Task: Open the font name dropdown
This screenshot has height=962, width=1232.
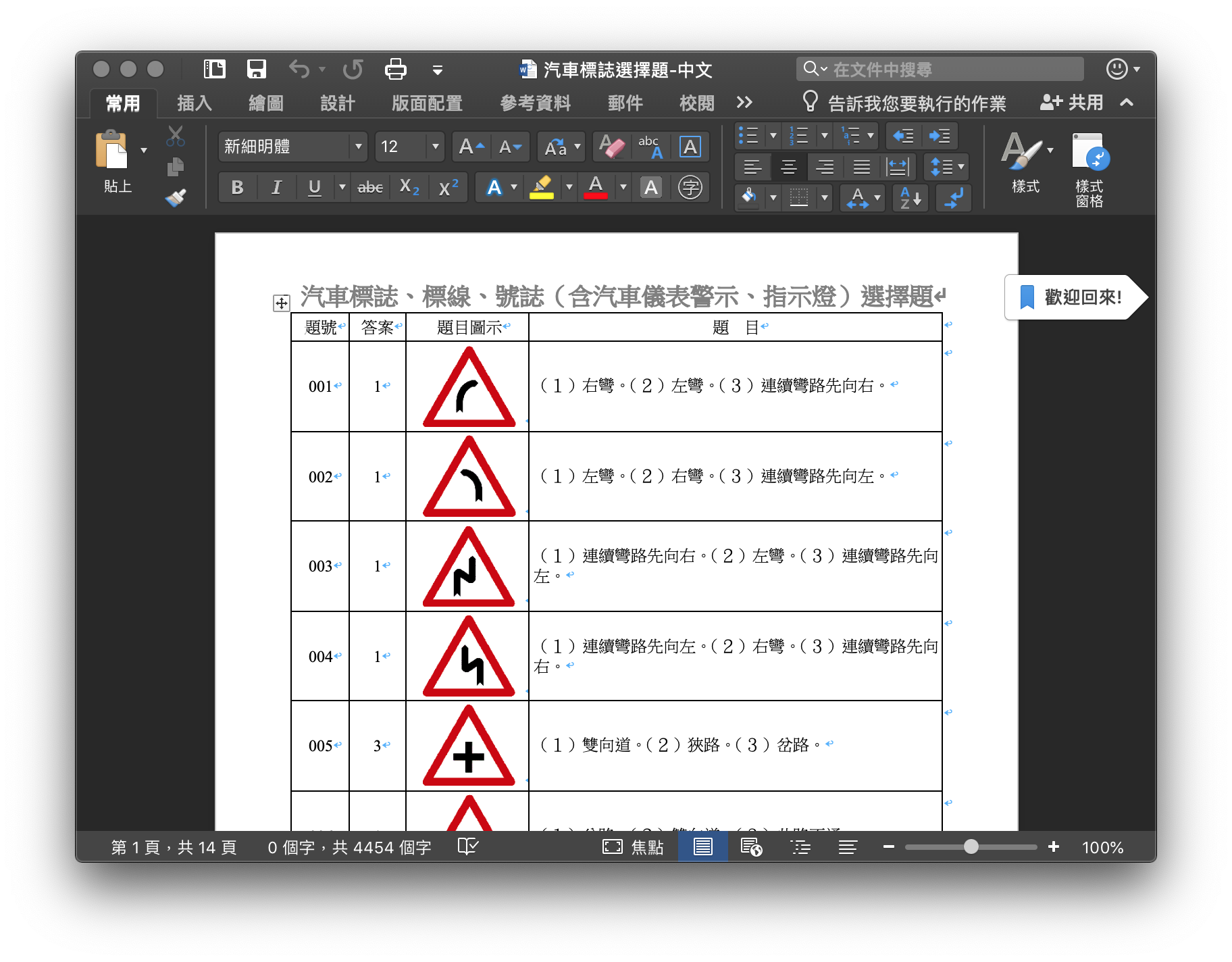Action: click(358, 147)
